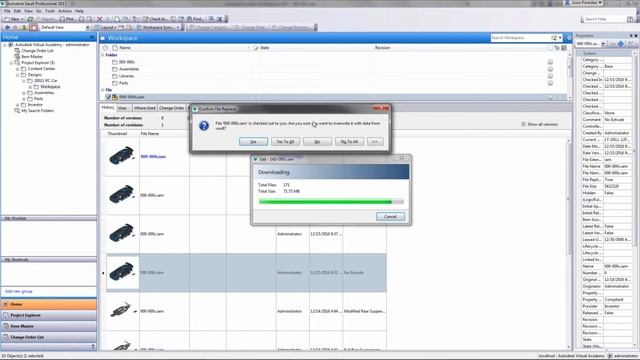The image size is (640, 360).
Task: Open the Edit menu
Action: click(17, 11)
